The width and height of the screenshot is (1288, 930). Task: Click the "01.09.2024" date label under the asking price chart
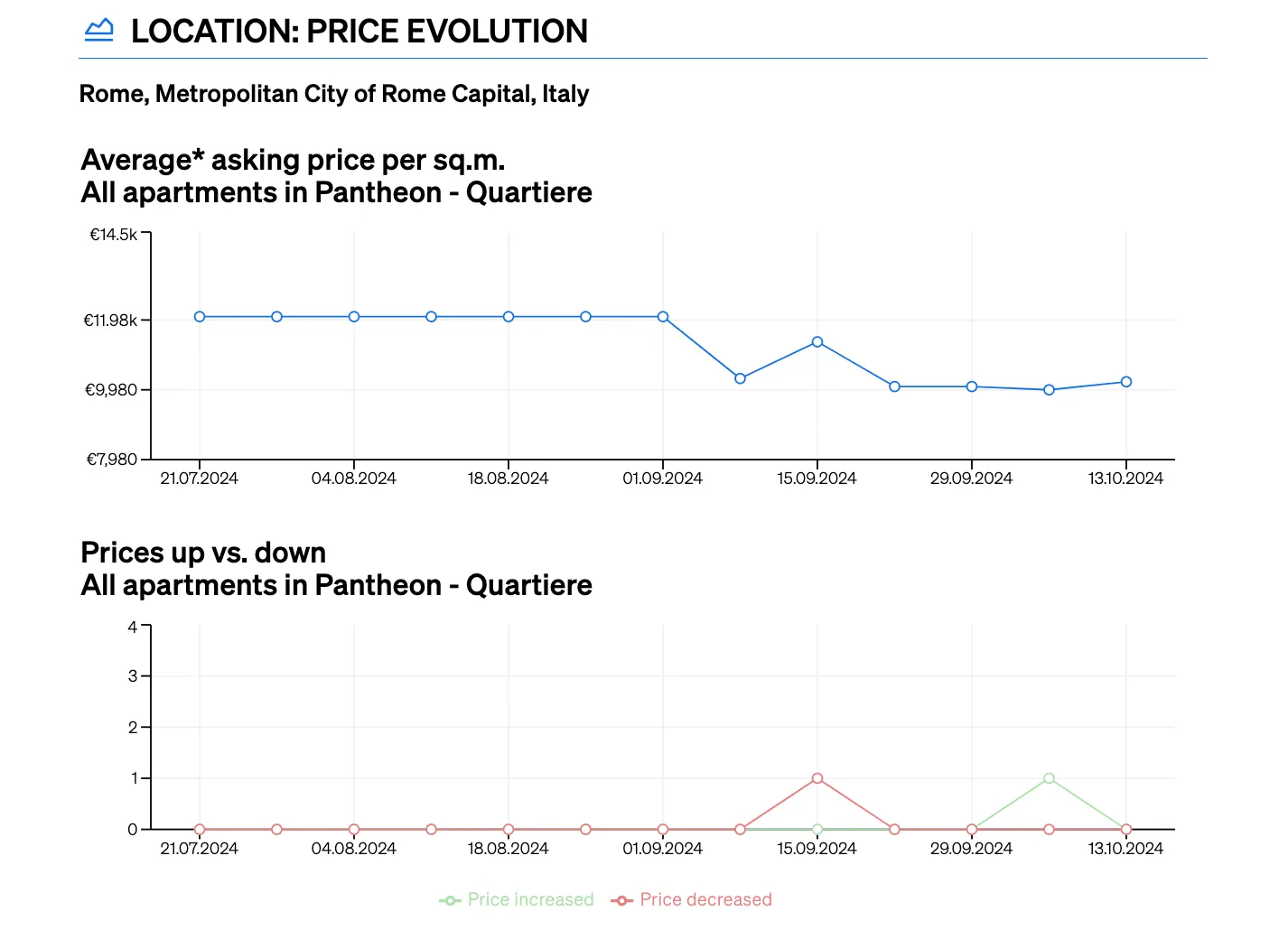point(663,479)
